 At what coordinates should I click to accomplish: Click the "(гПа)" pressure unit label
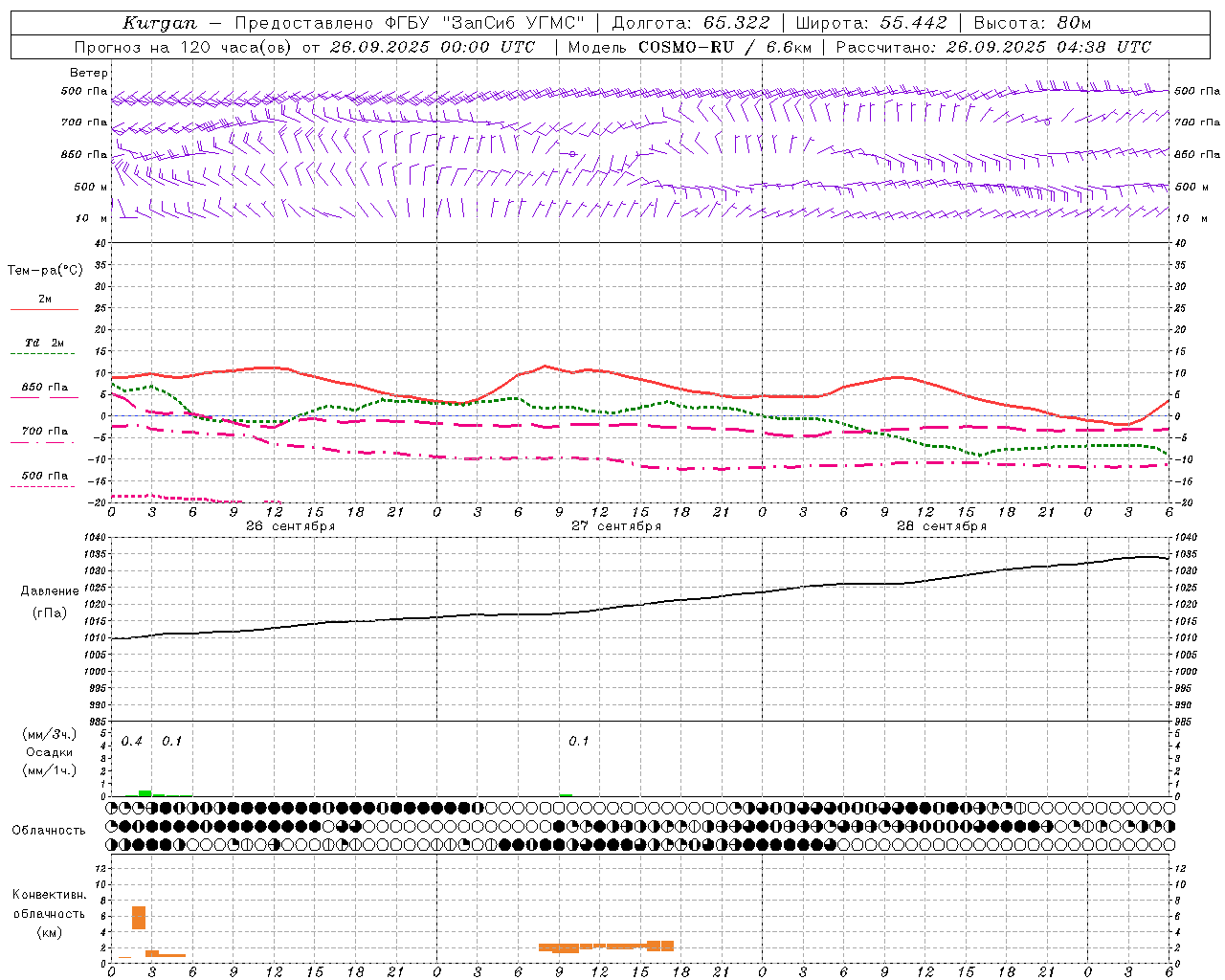coord(50,613)
